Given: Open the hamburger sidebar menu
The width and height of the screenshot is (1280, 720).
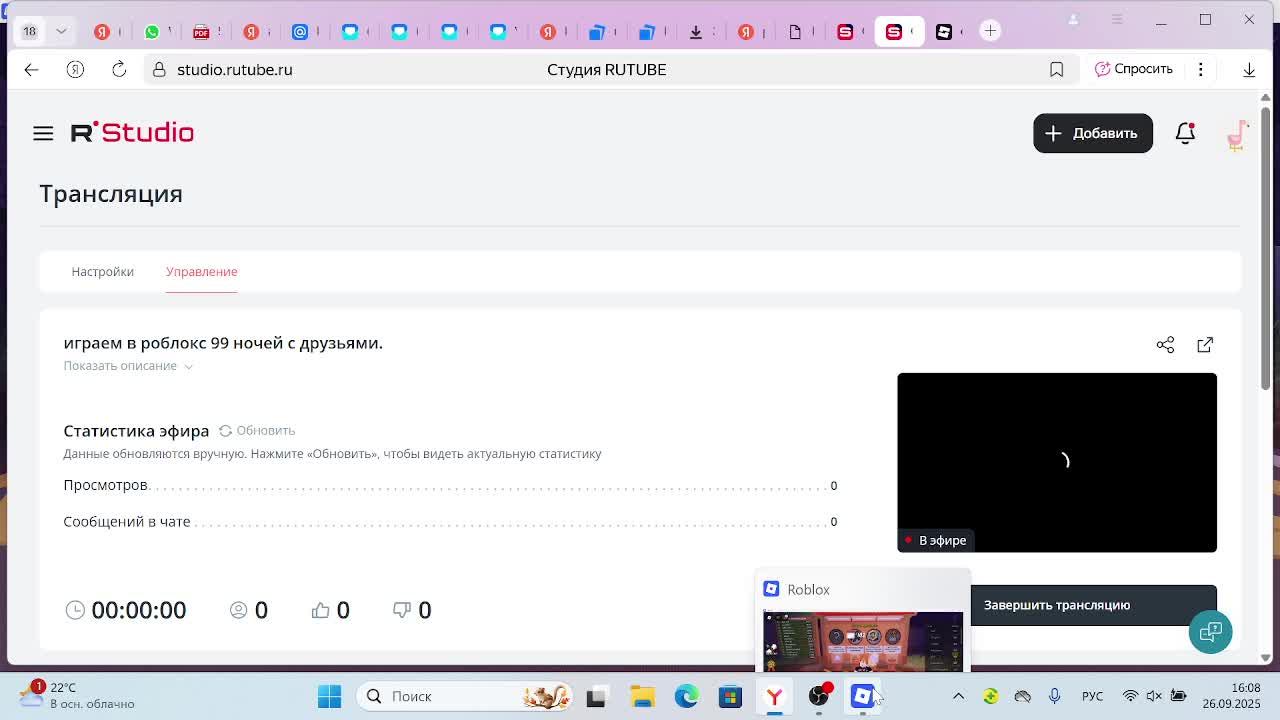Looking at the screenshot, I should pos(43,133).
